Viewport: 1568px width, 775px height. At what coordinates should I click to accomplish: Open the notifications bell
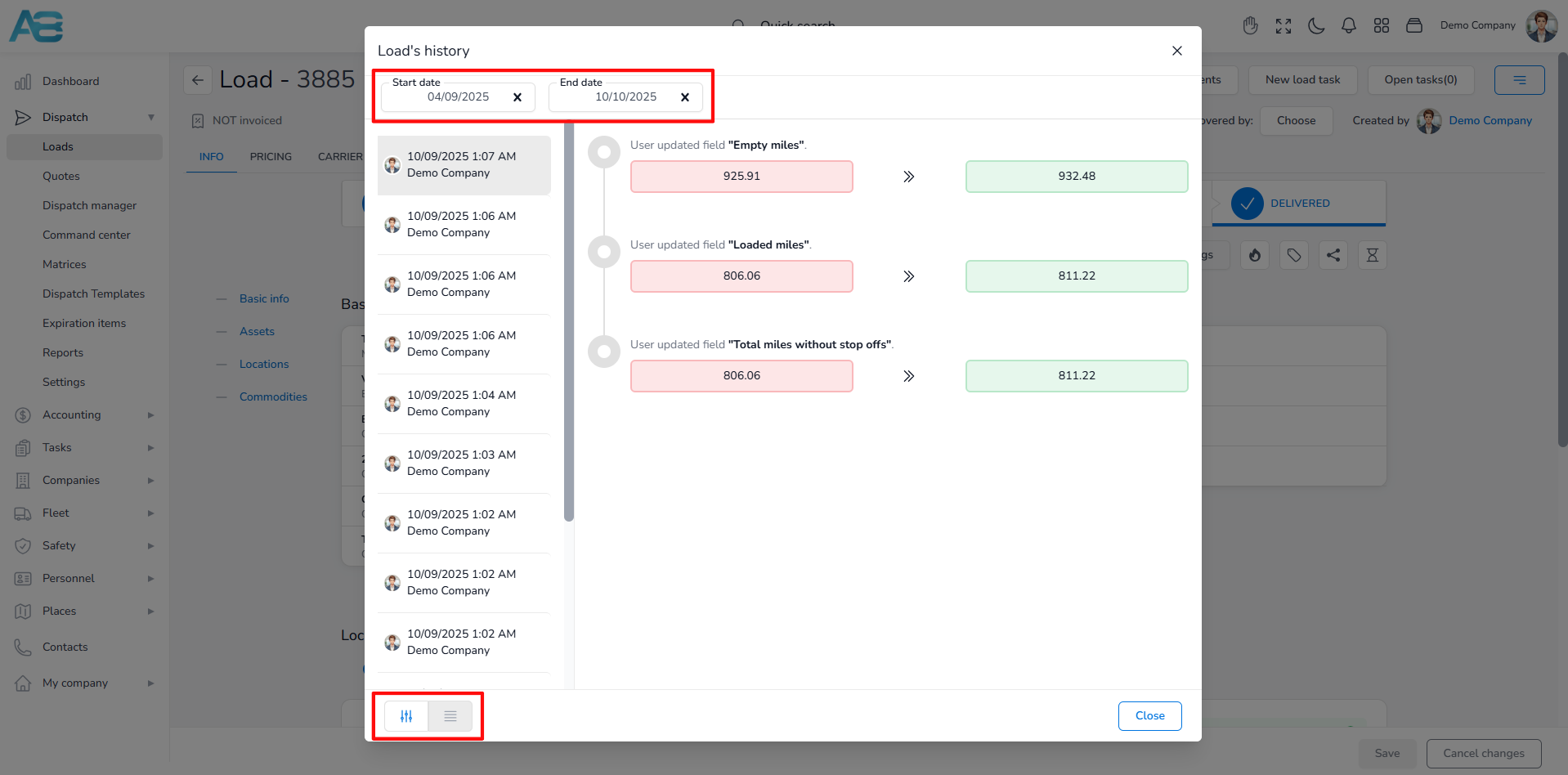pos(1349,26)
